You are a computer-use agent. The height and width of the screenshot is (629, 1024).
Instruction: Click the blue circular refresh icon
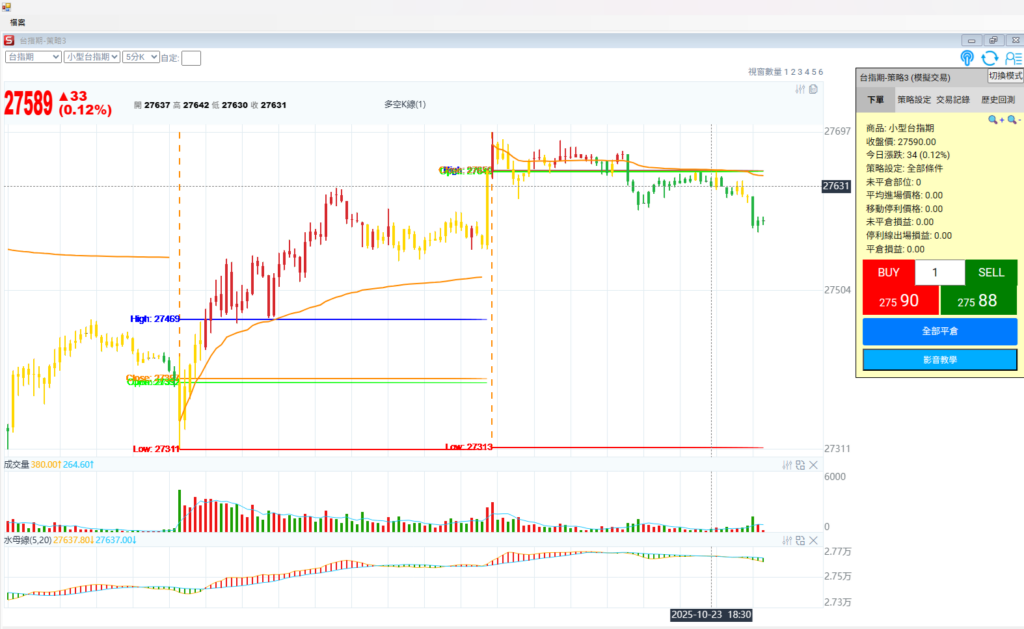coord(990,58)
